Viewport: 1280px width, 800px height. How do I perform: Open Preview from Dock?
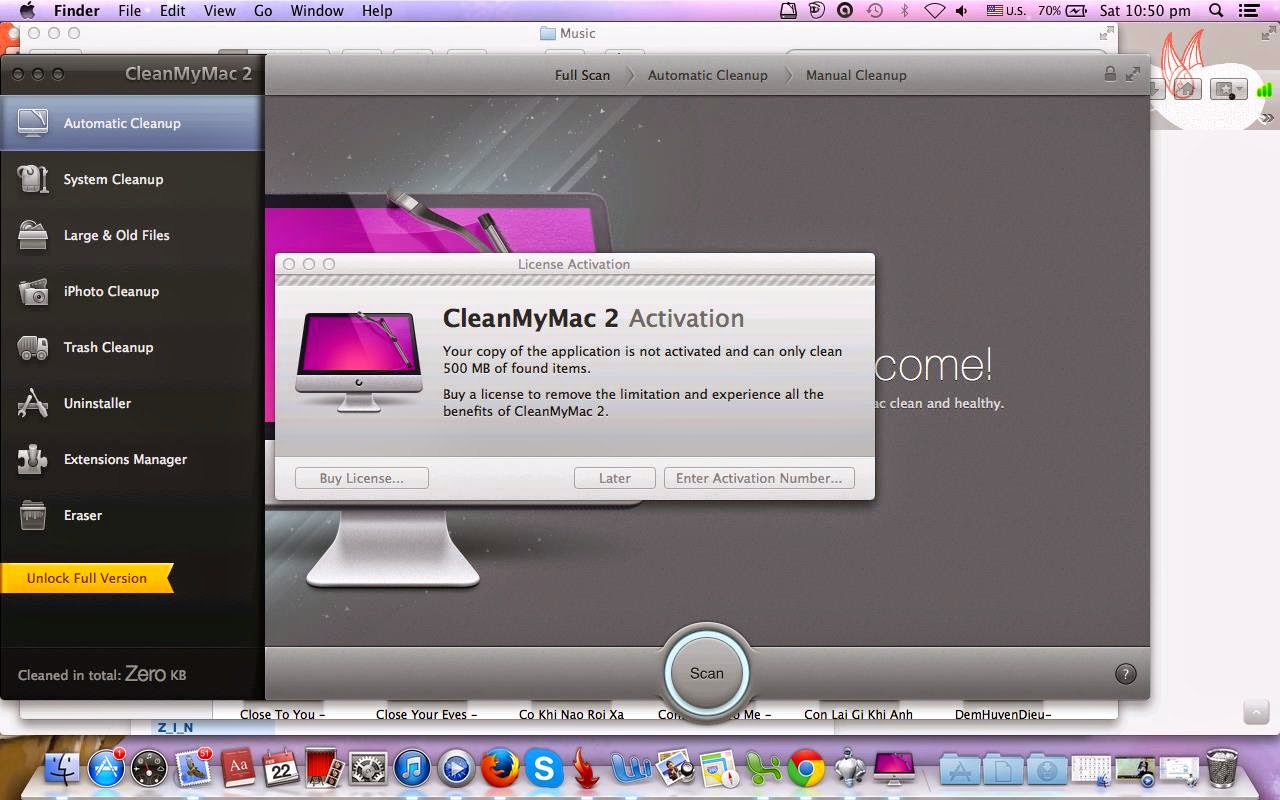(675, 768)
